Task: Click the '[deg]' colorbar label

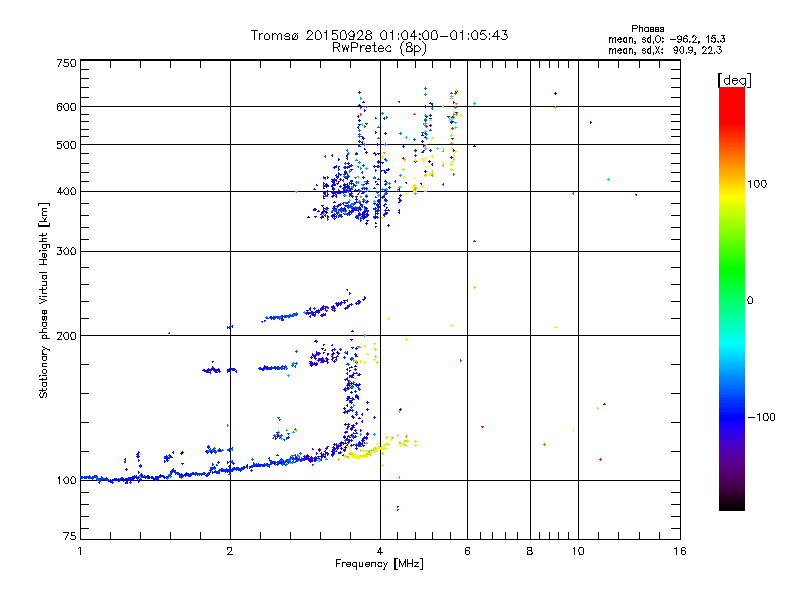Action: [734, 80]
